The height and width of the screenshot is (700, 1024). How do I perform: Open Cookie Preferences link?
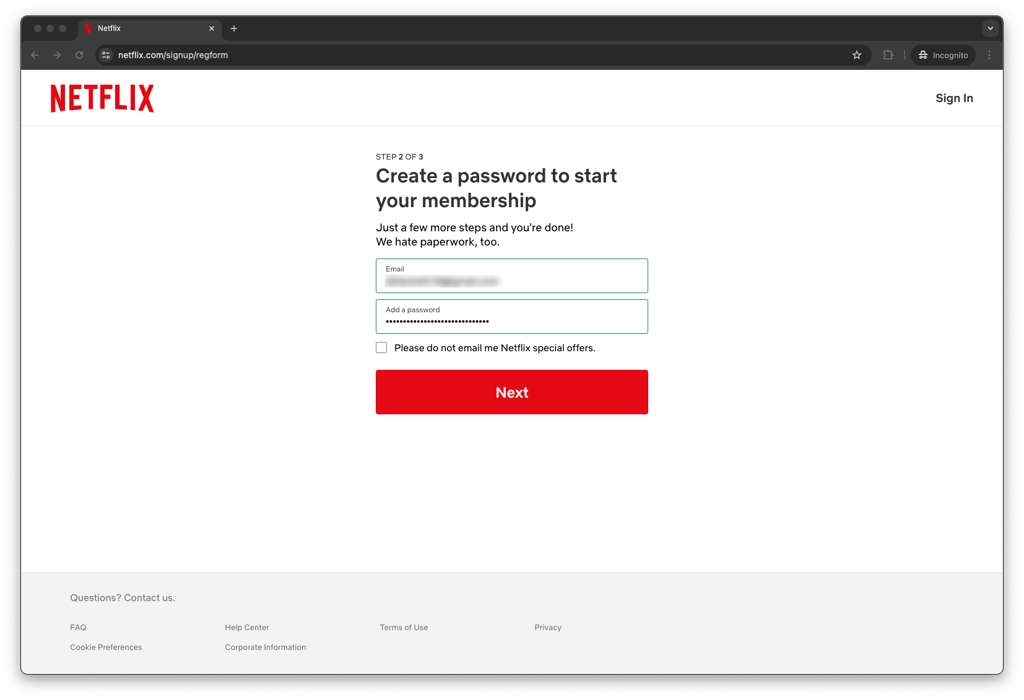point(106,647)
